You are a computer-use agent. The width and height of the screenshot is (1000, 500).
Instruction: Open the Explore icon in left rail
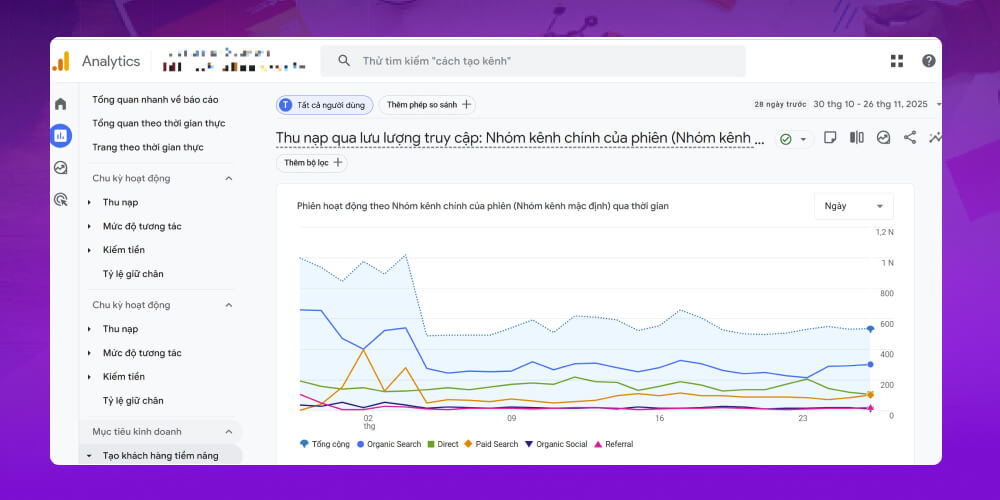pos(61,167)
